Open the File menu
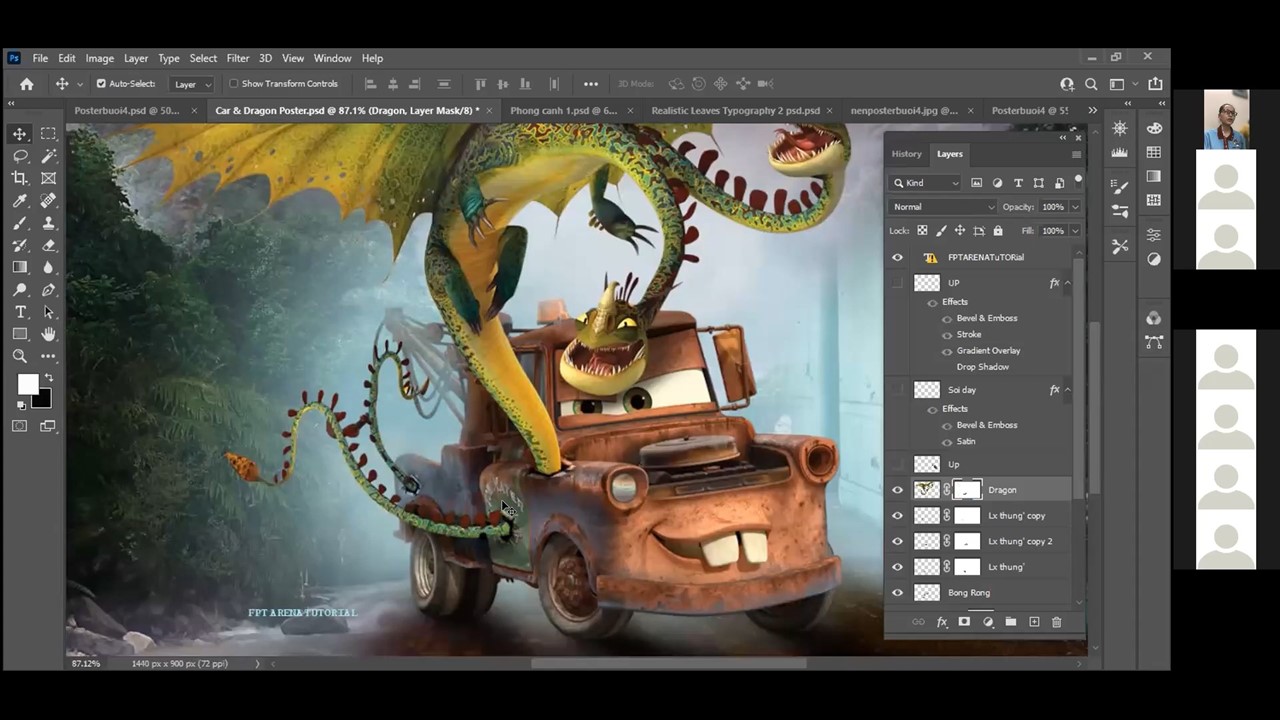1280x720 pixels. [40, 58]
